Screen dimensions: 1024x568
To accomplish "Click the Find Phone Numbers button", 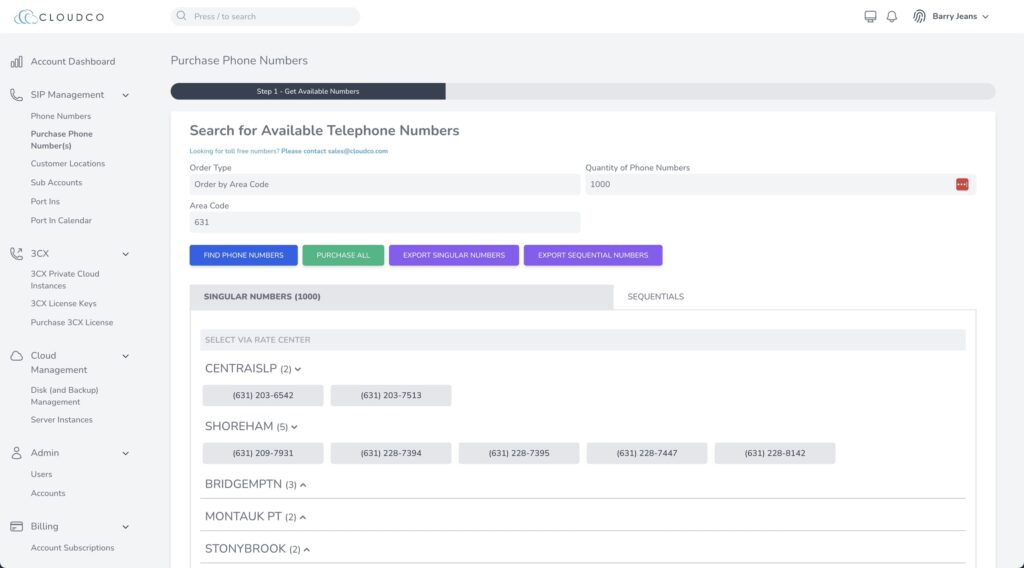I will pyautogui.click(x=243, y=256).
